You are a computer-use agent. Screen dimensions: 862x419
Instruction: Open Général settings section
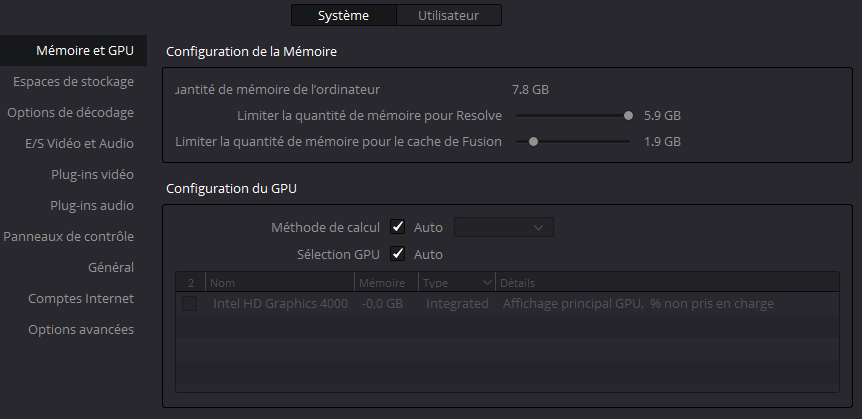(x=111, y=267)
